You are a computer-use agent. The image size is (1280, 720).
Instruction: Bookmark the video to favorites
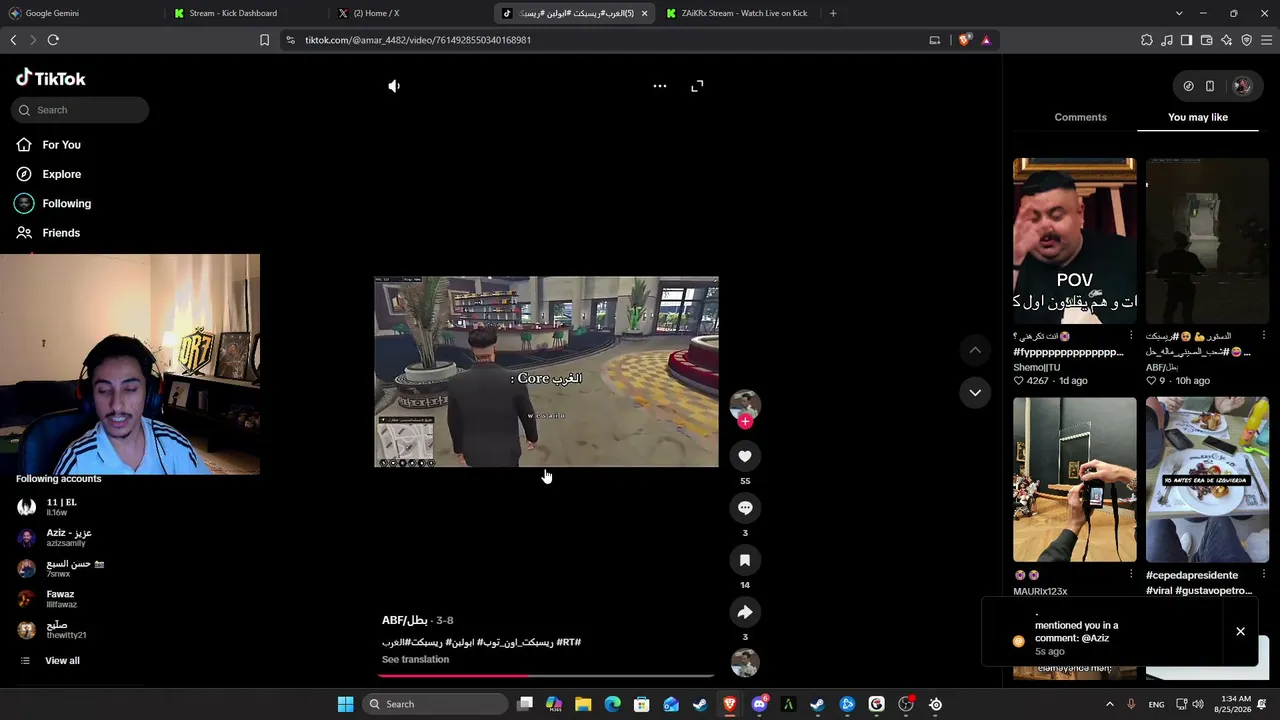pos(745,560)
